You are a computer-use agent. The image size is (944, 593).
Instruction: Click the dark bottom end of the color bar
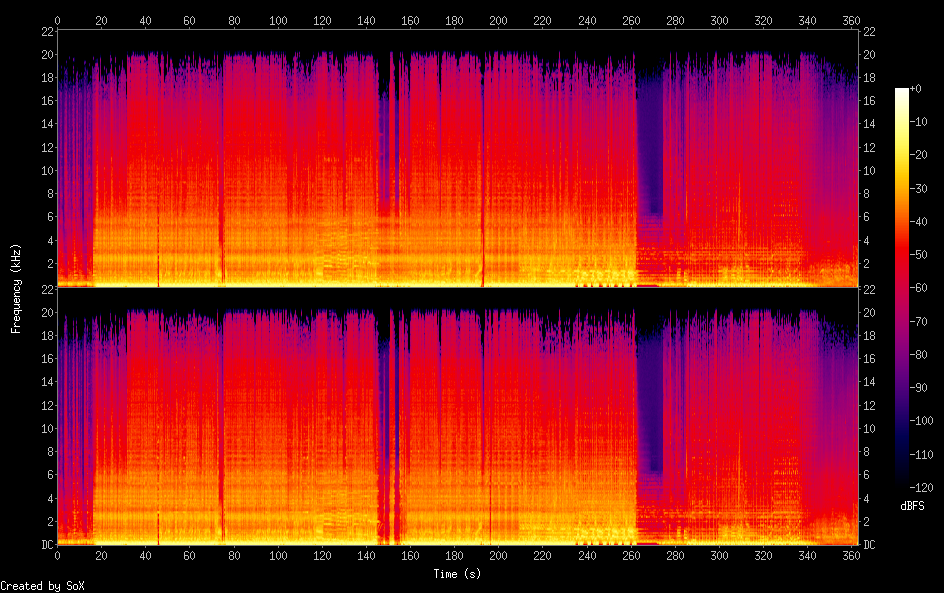[902, 483]
